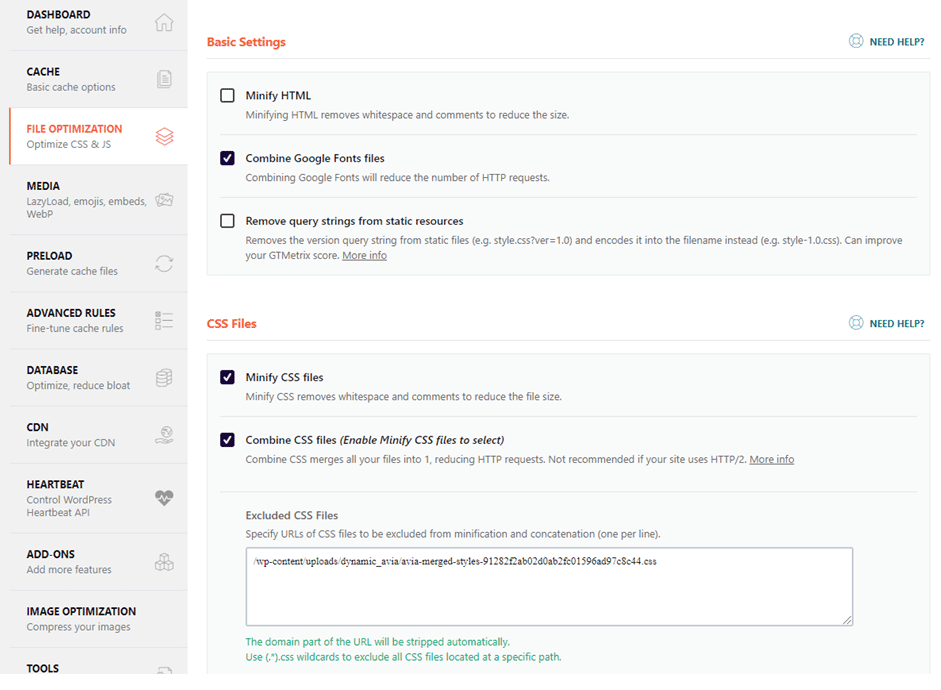
Task: Click the Cache document icon
Action: coord(164,79)
